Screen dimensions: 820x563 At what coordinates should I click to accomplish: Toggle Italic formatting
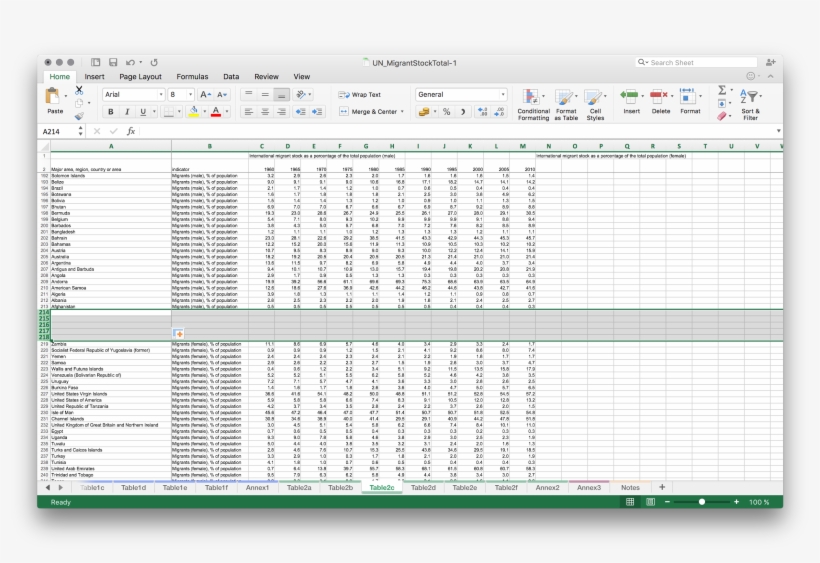[126, 112]
